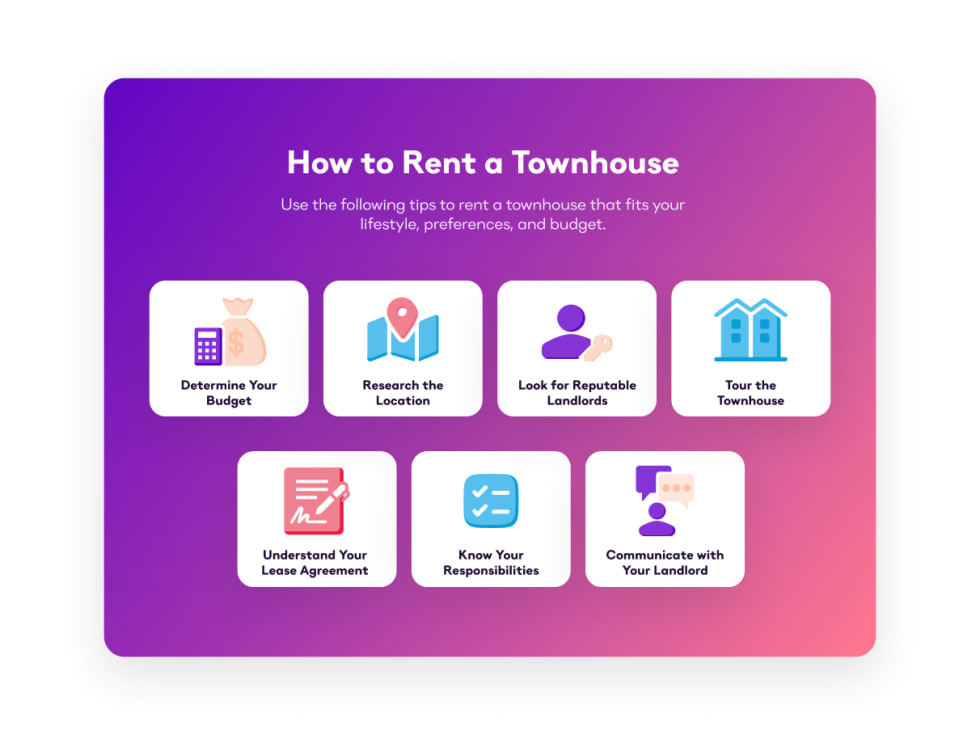The height and width of the screenshot is (735, 980).
Task: Select the "Communicate with Your Landlord" label
Action: [664, 562]
